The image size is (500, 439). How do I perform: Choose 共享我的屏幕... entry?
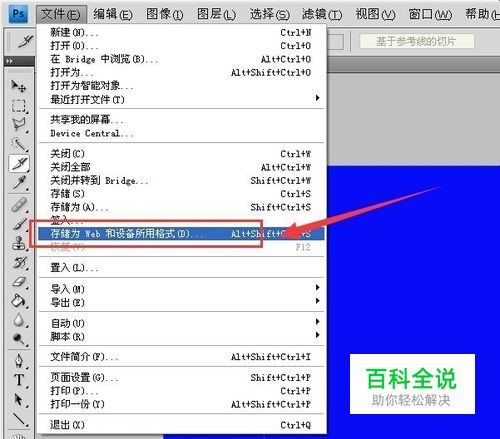(x=181, y=120)
